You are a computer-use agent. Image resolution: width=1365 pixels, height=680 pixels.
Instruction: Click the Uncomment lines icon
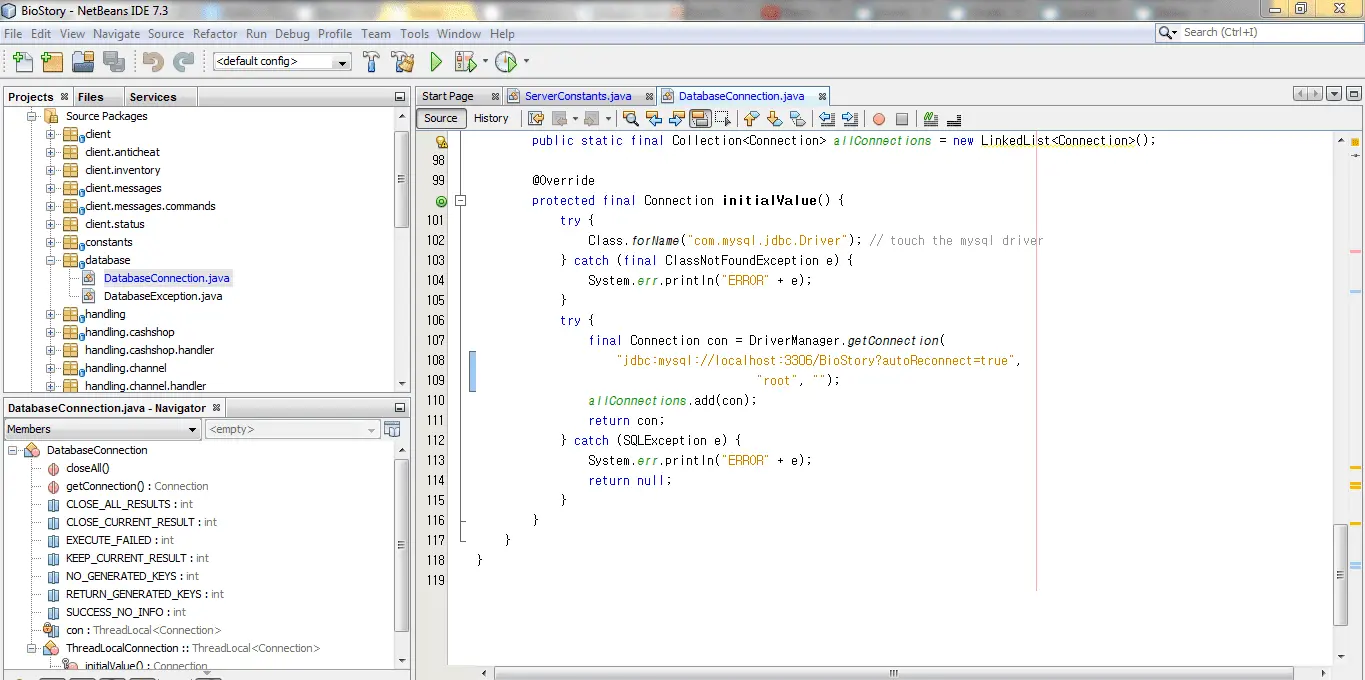953,119
